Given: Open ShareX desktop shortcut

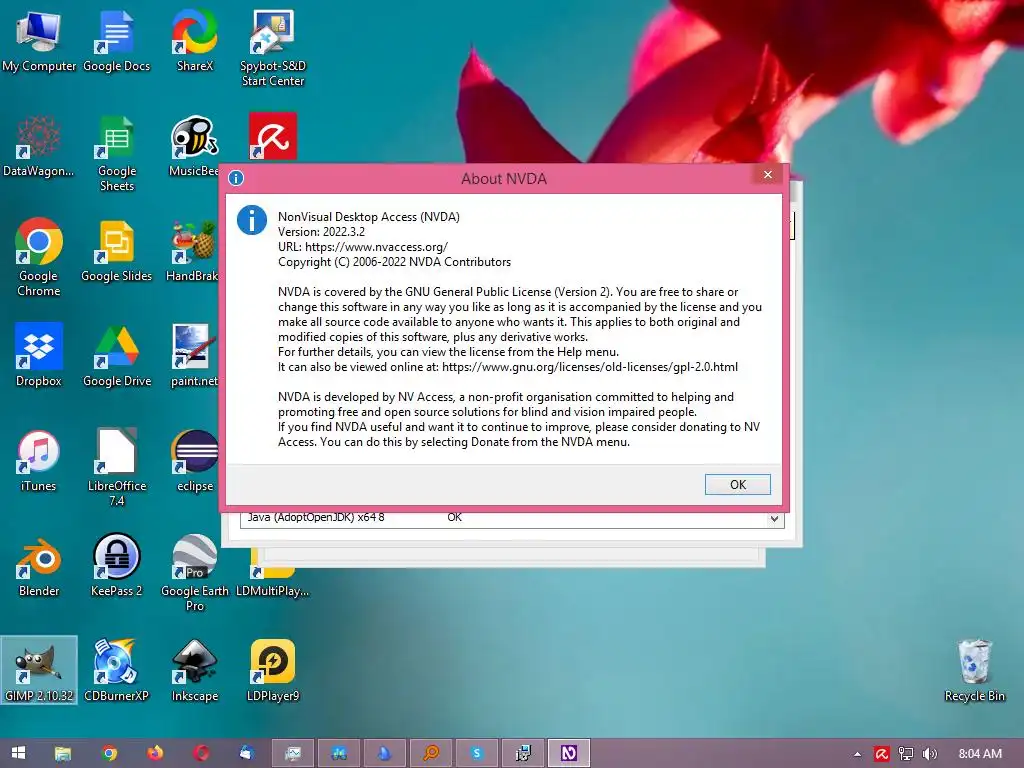Looking at the screenshot, I should pyautogui.click(x=195, y=41).
